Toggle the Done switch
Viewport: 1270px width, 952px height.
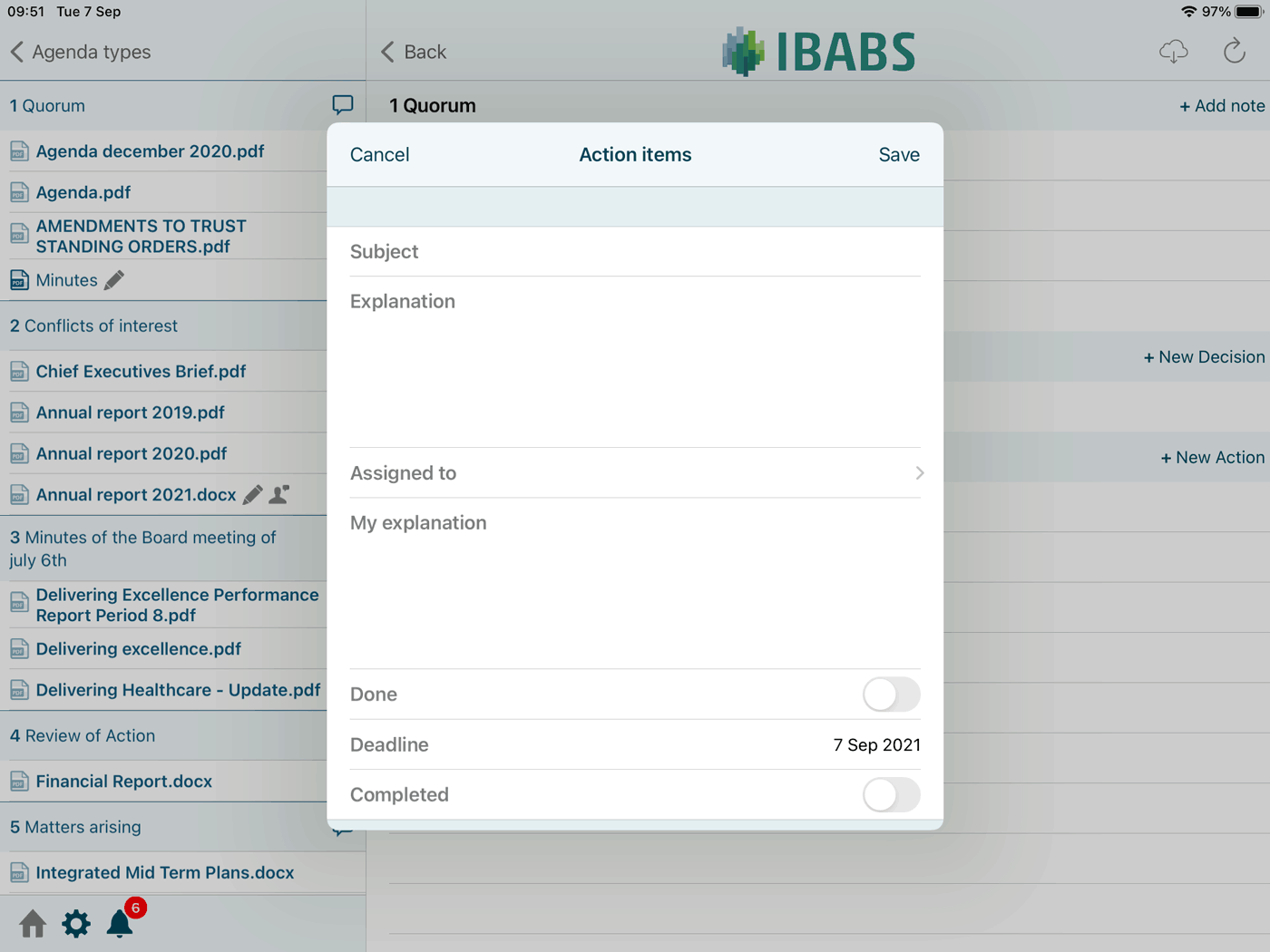891,695
